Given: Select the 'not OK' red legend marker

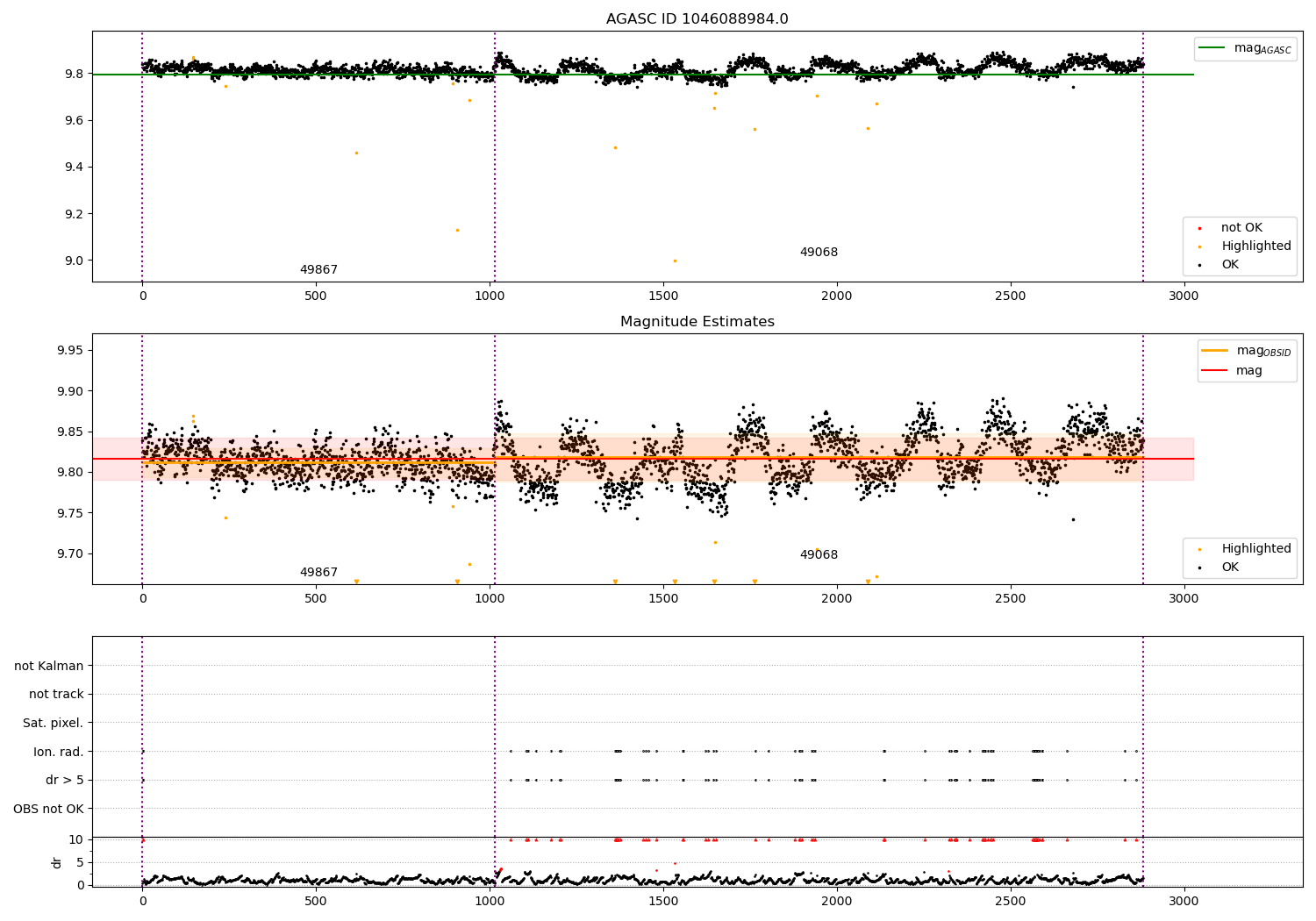Looking at the screenshot, I should (1199, 228).
